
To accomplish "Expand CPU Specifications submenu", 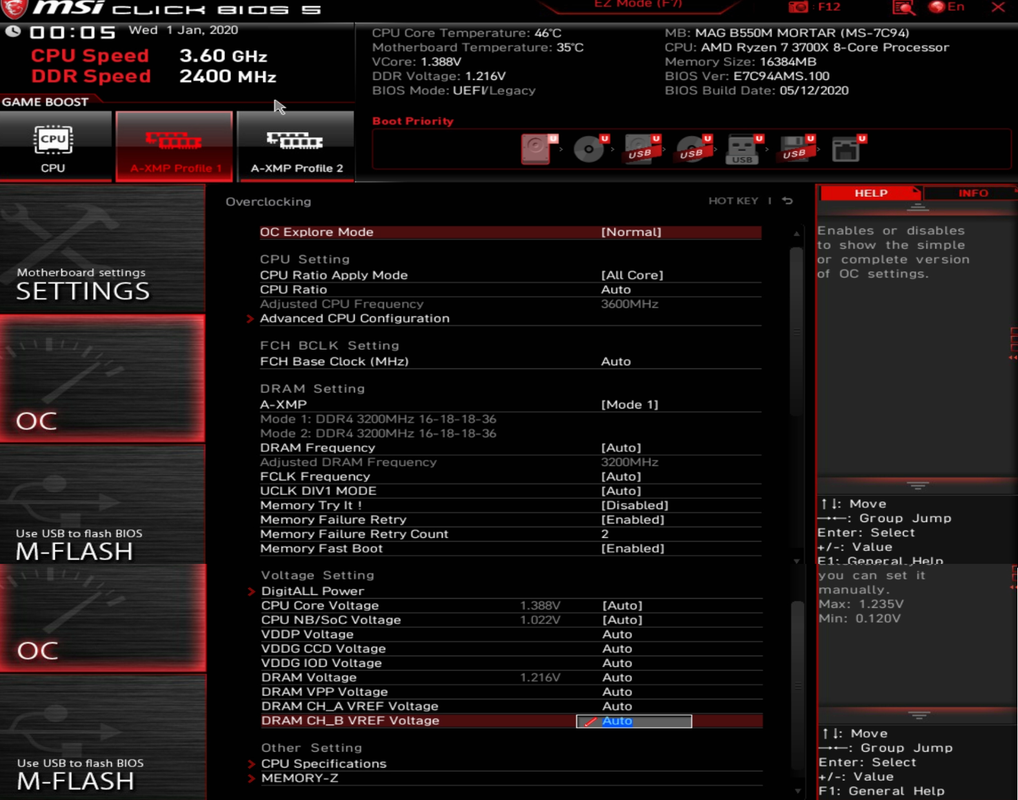I will [x=323, y=764].
